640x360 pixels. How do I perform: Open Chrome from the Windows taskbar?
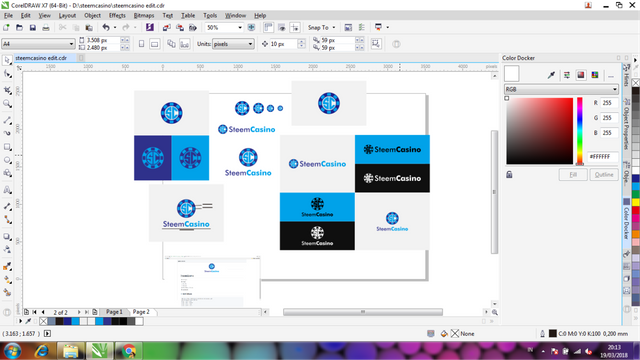click(x=129, y=351)
